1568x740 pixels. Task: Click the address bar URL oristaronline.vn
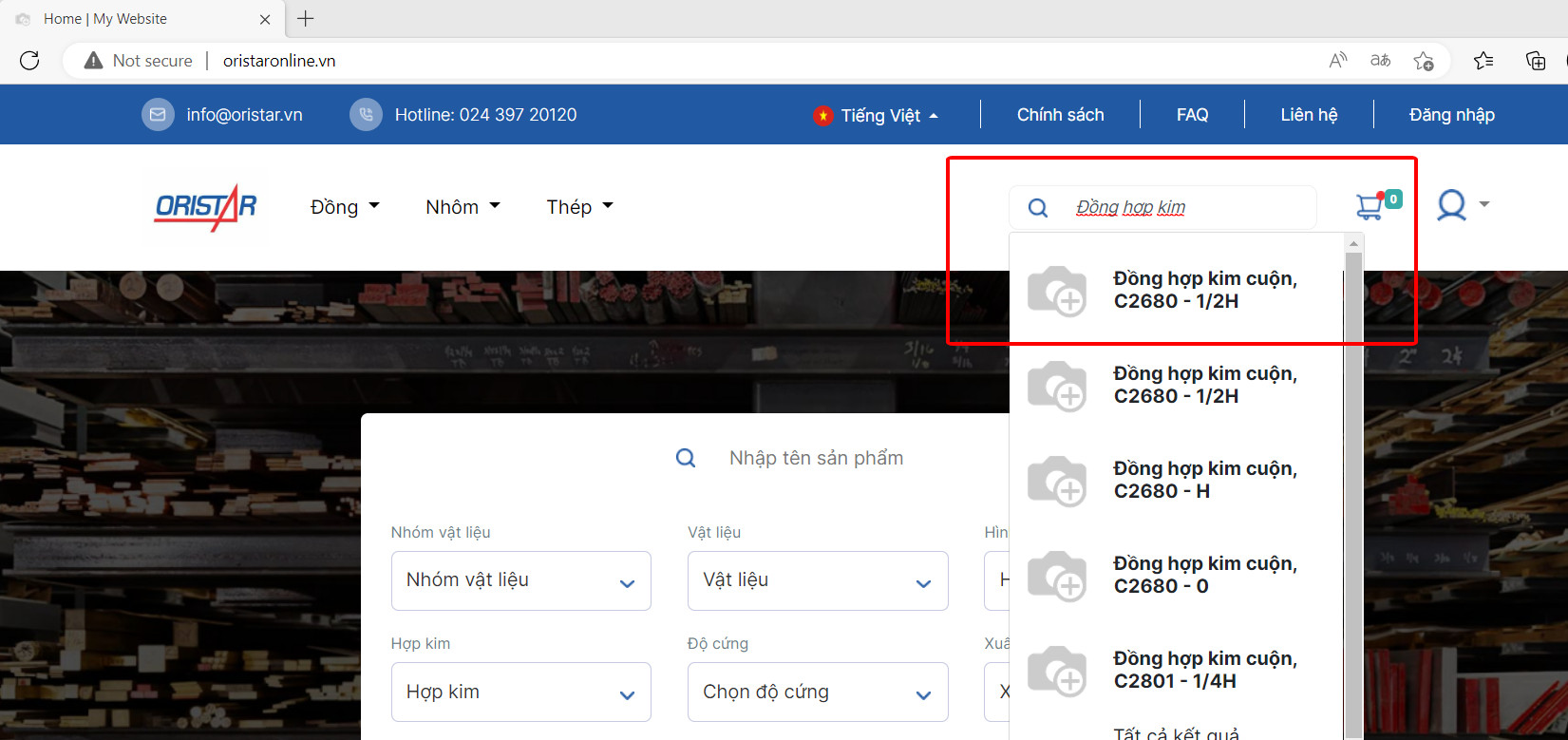tap(279, 61)
